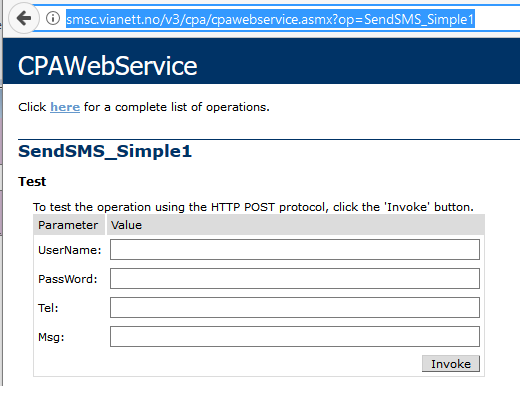Focus the UserName value field

coord(295,249)
